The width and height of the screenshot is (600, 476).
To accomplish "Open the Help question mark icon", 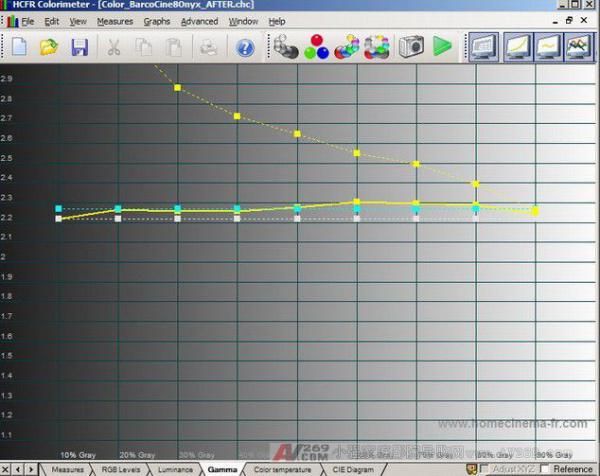I will coord(245,46).
